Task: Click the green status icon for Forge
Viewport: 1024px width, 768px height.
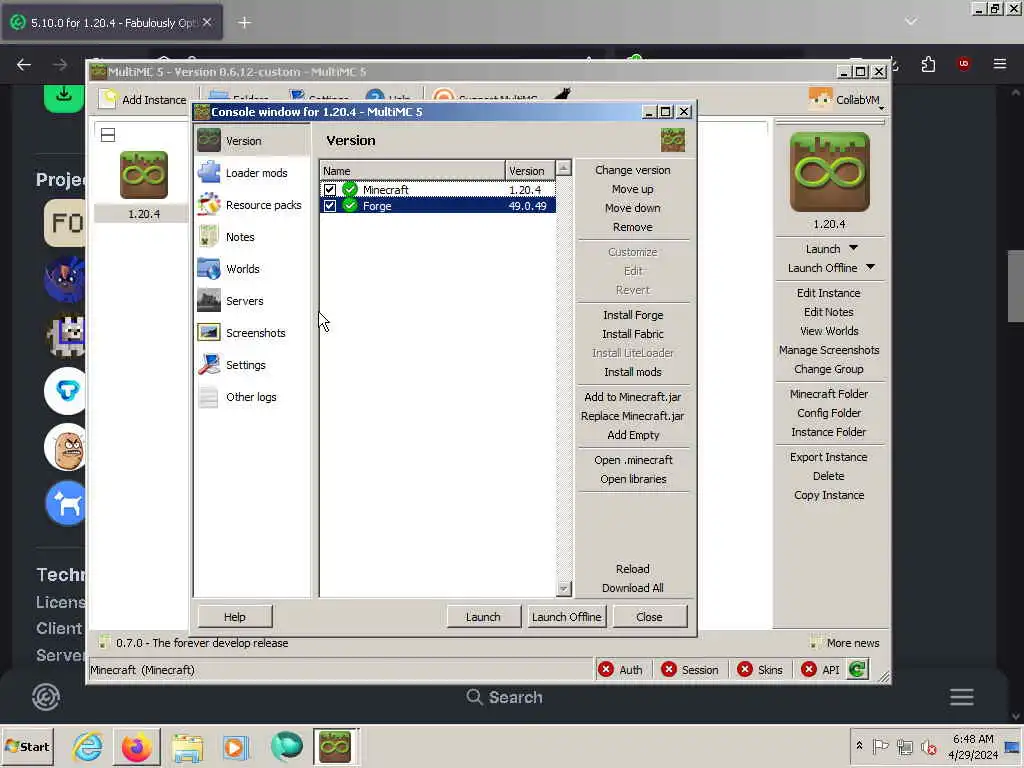Action: tap(350, 206)
